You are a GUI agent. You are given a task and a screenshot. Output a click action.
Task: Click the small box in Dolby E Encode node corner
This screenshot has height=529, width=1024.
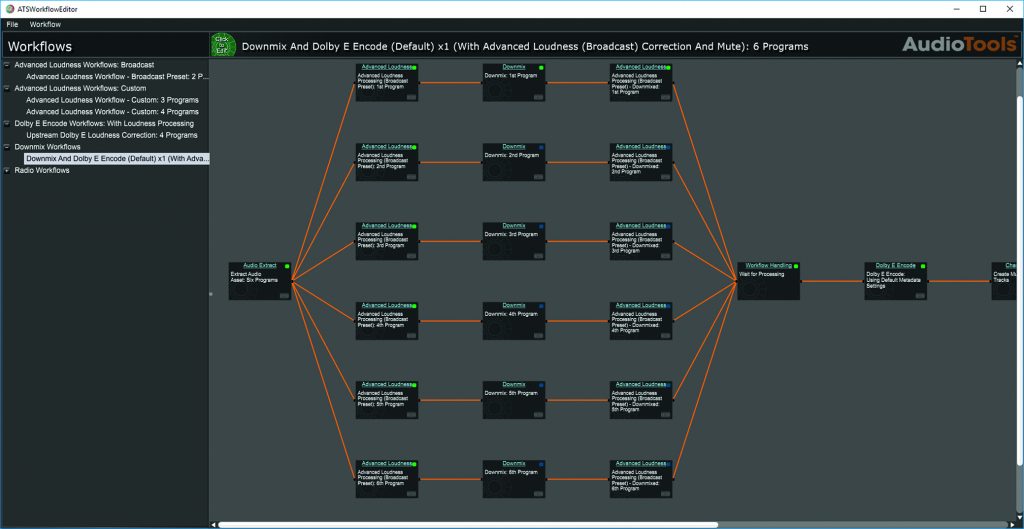921,295
